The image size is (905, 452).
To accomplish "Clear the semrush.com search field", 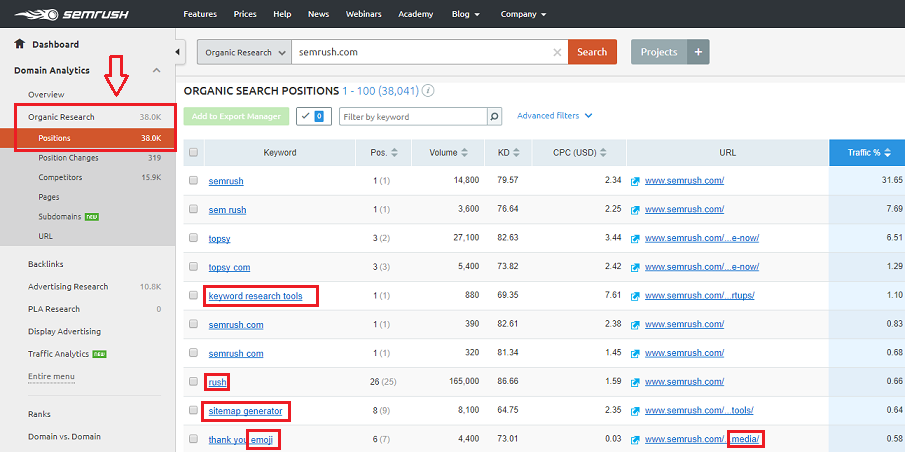I will (557, 52).
